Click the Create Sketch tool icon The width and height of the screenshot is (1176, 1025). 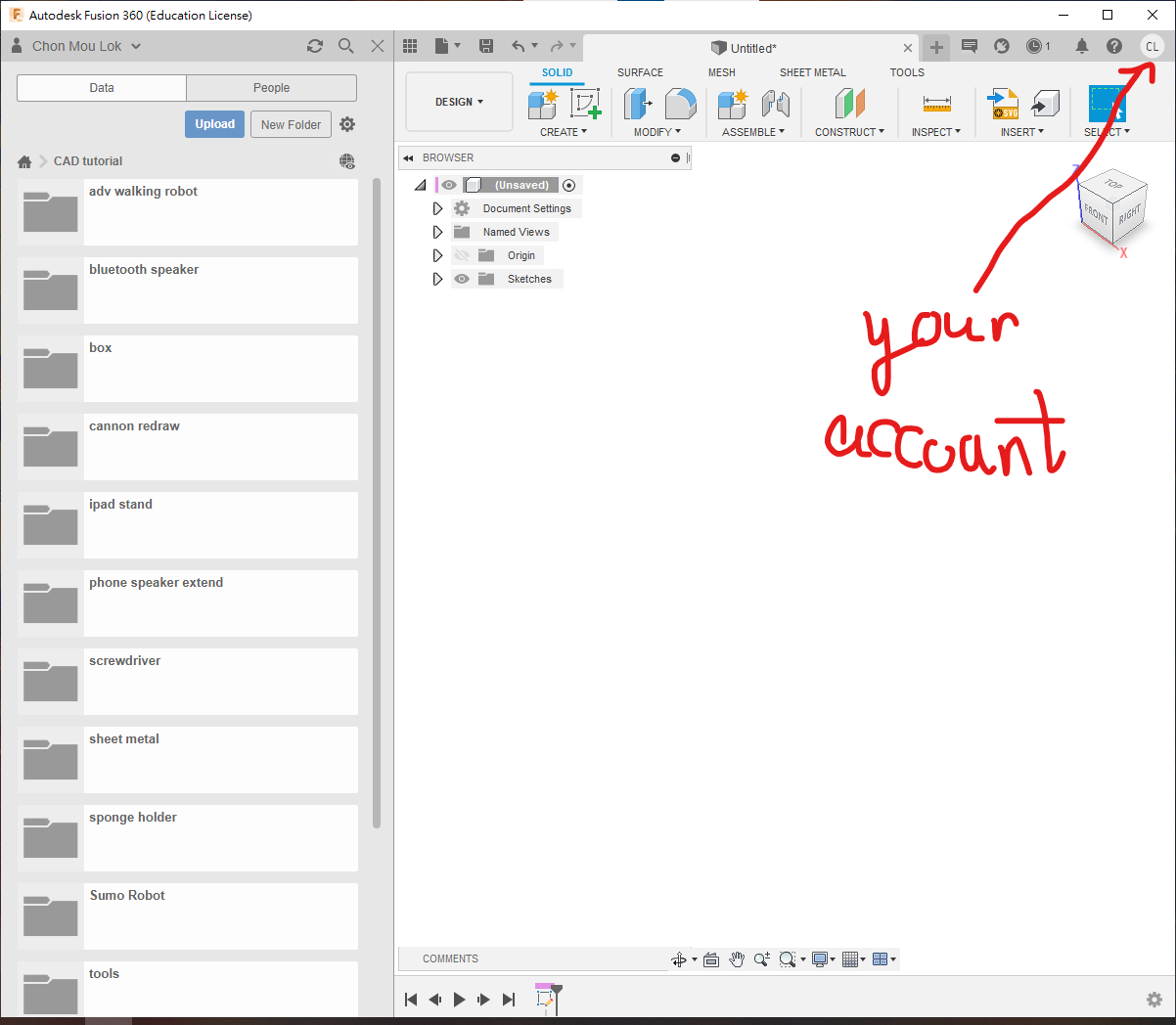pos(585,104)
